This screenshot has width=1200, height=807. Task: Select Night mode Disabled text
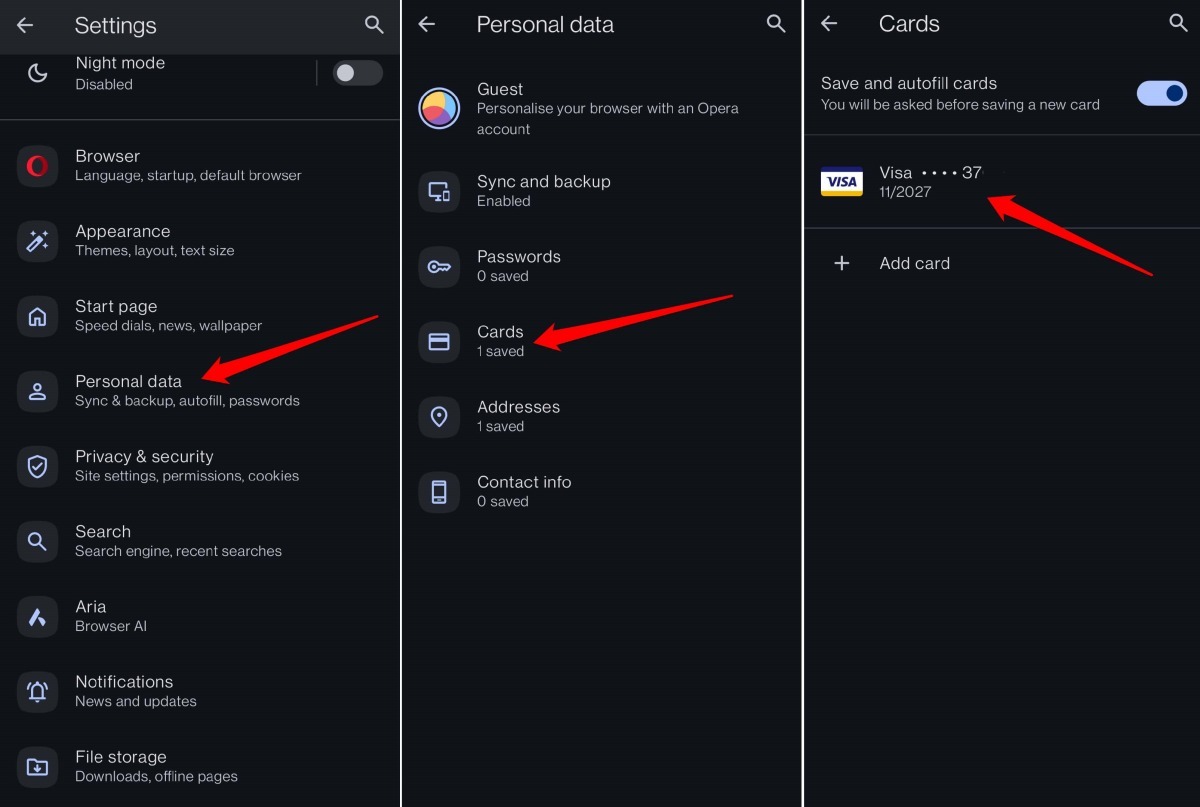click(x=104, y=85)
